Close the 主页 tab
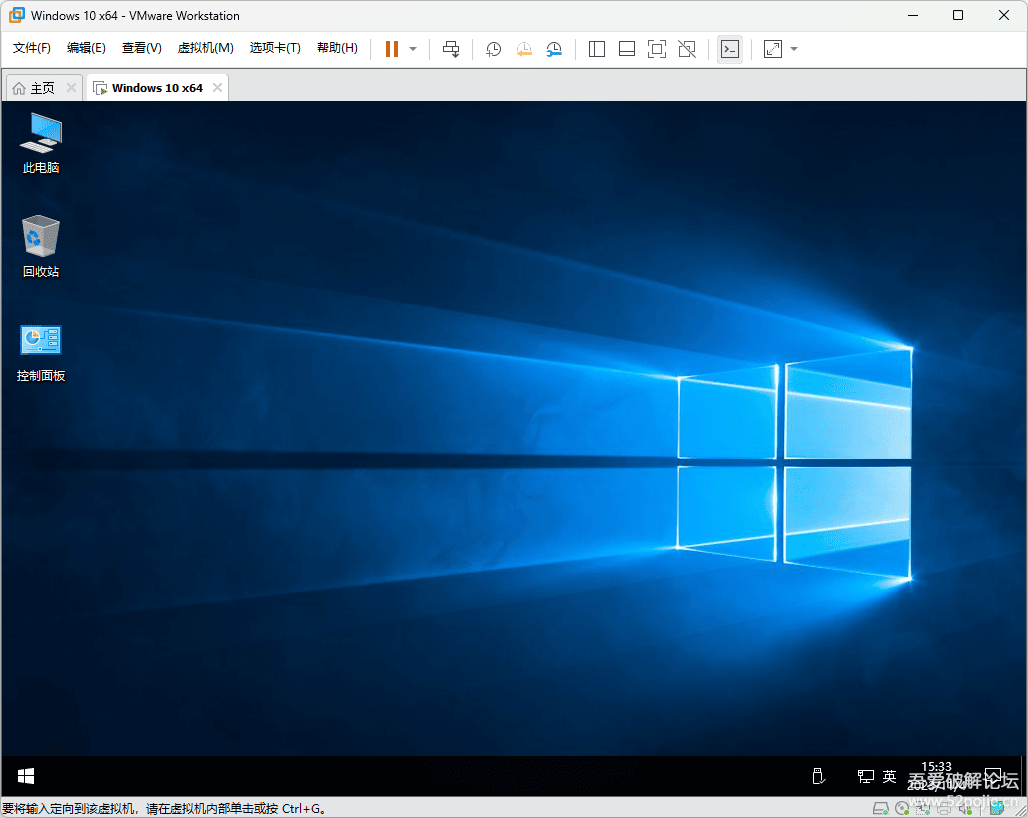1028x818 pixels. pyautogui.click(x=71, y=87)
